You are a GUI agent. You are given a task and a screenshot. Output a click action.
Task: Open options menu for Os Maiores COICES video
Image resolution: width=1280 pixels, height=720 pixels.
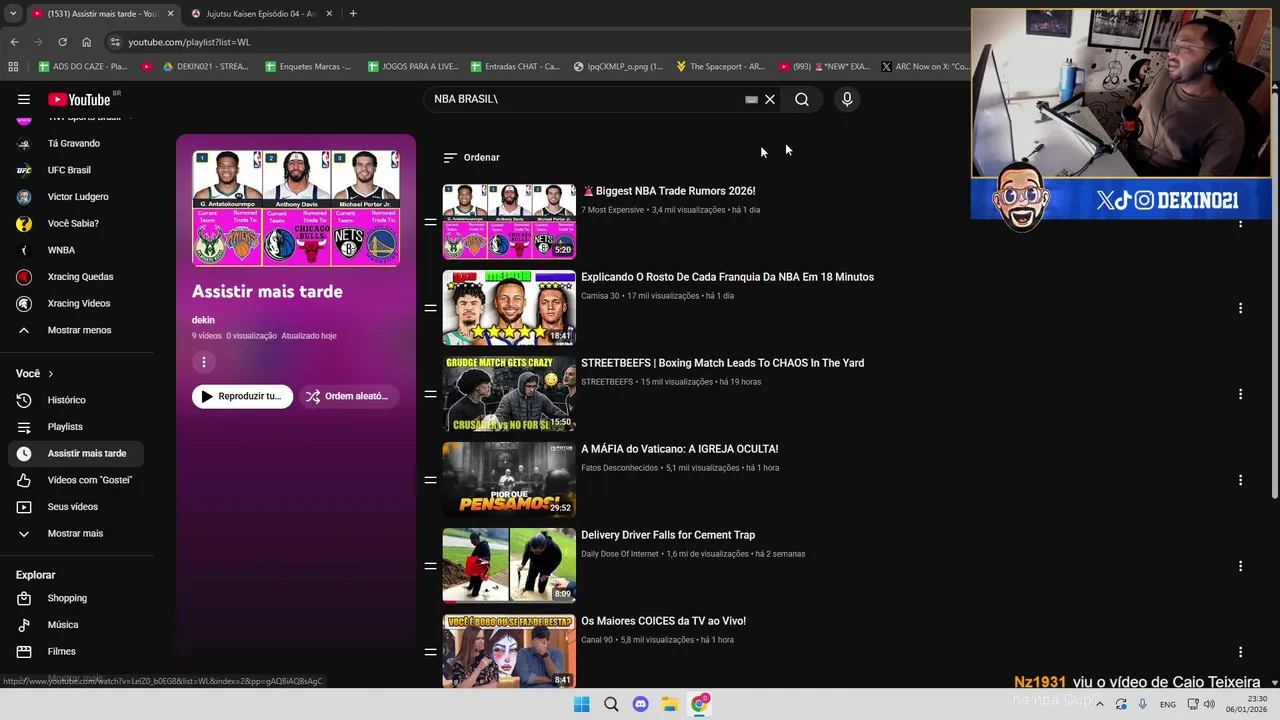click(1240, 652)
